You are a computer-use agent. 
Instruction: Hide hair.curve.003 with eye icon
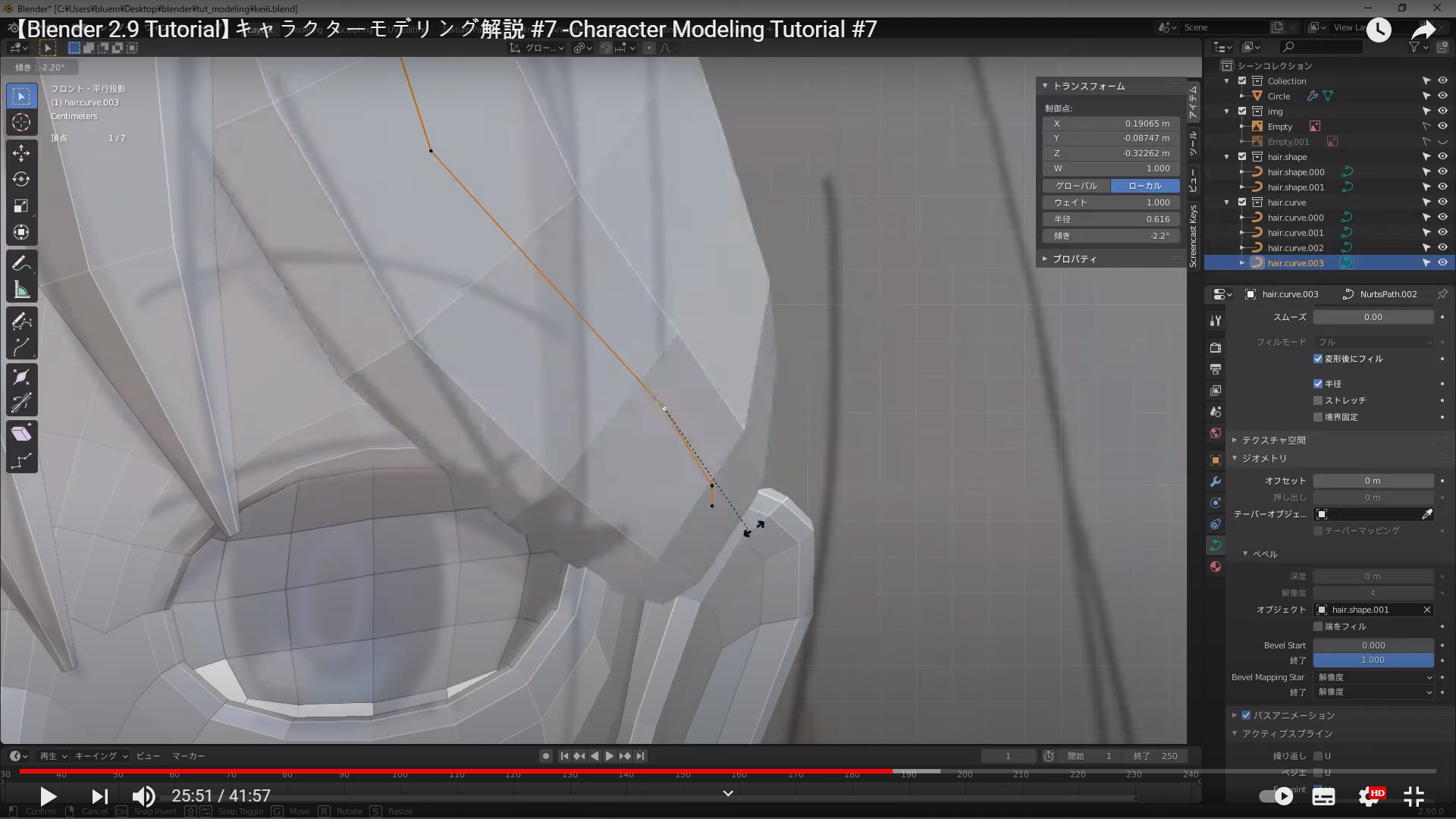pyautogui.click(x=1442, y=262)
